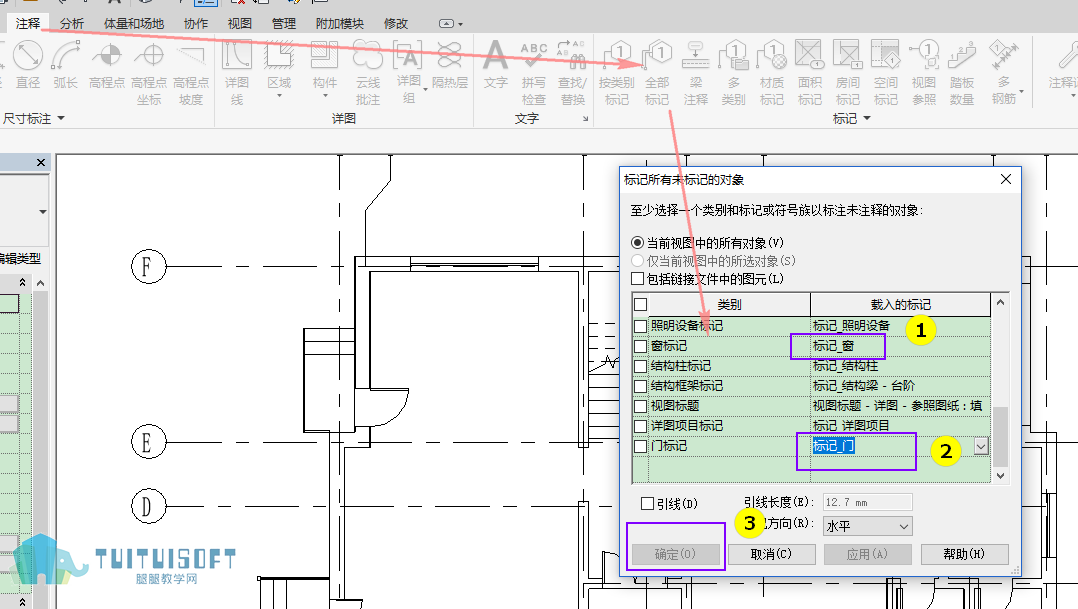This screenshot has width=1078, height=609.
Task: Select the 房间标记 room tag tool
Action: [847, 72]
